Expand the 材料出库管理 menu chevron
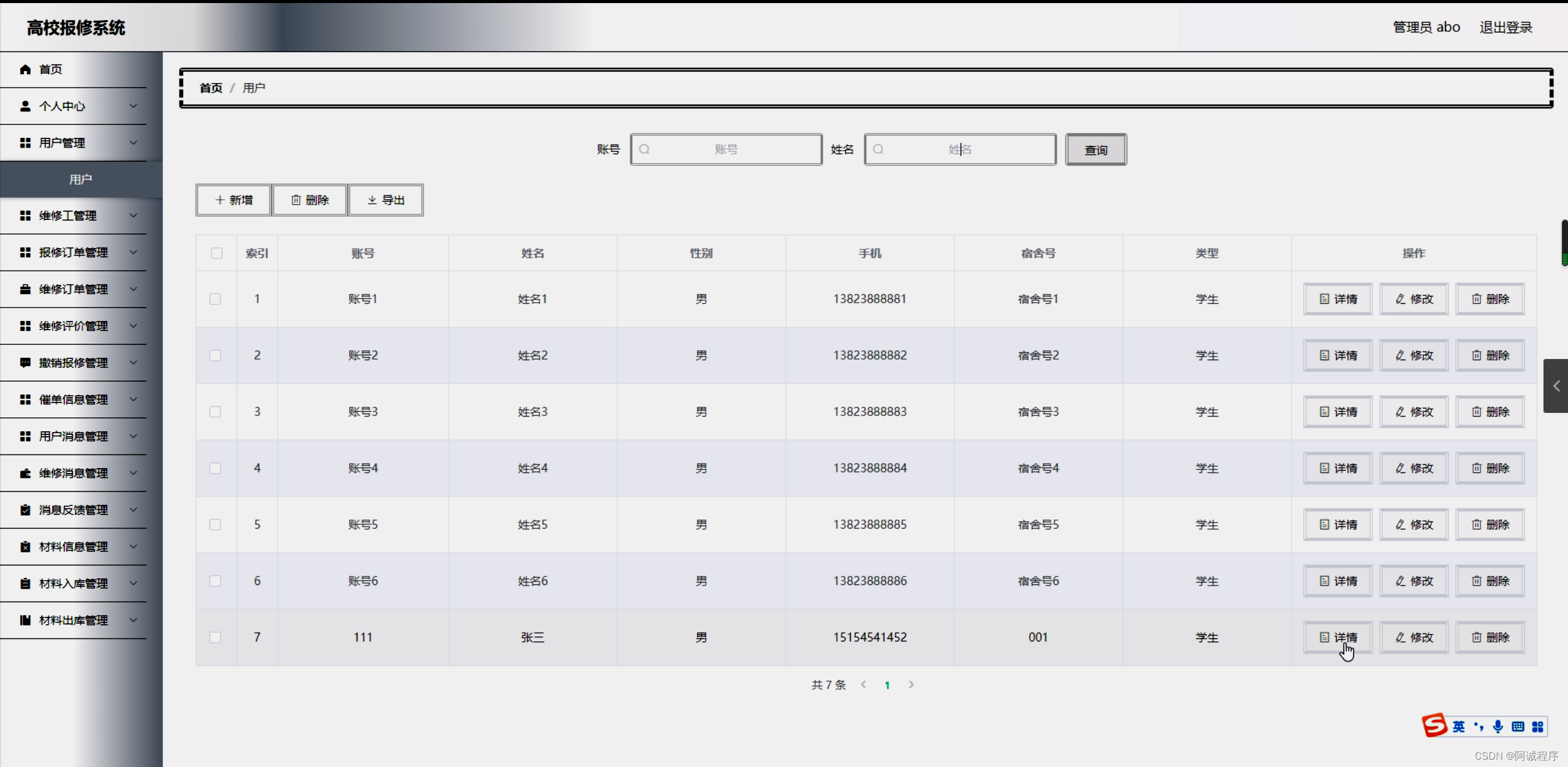 [x=133, y=620]
